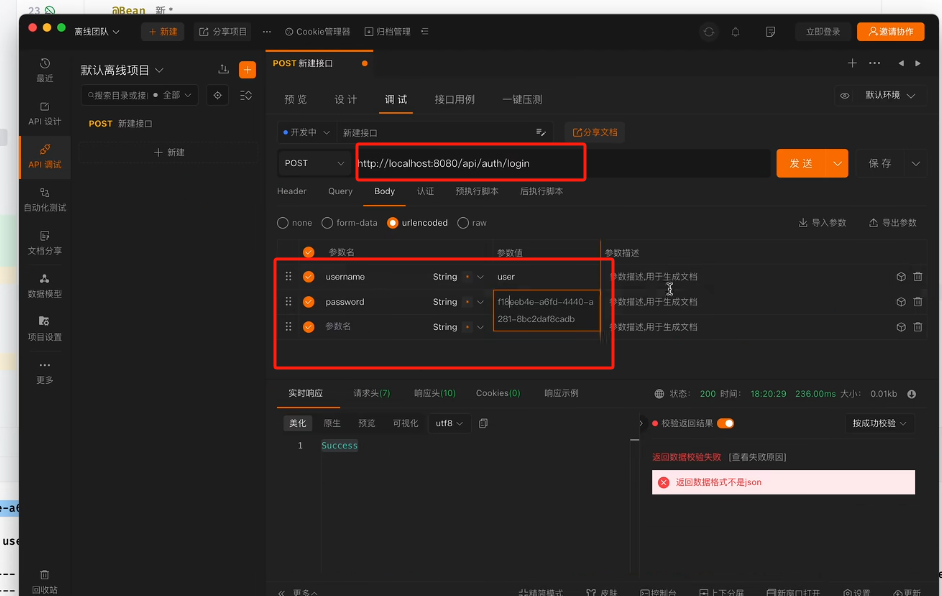Delete the password parameter row
Viewport: 942px width, 596px height.
[x=917, y=302]
